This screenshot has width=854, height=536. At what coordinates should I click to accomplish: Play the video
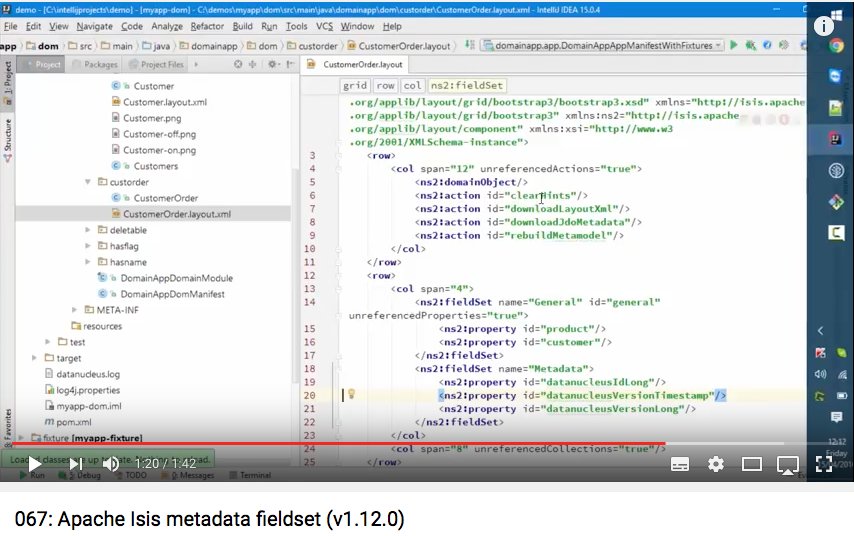(34, 464)
